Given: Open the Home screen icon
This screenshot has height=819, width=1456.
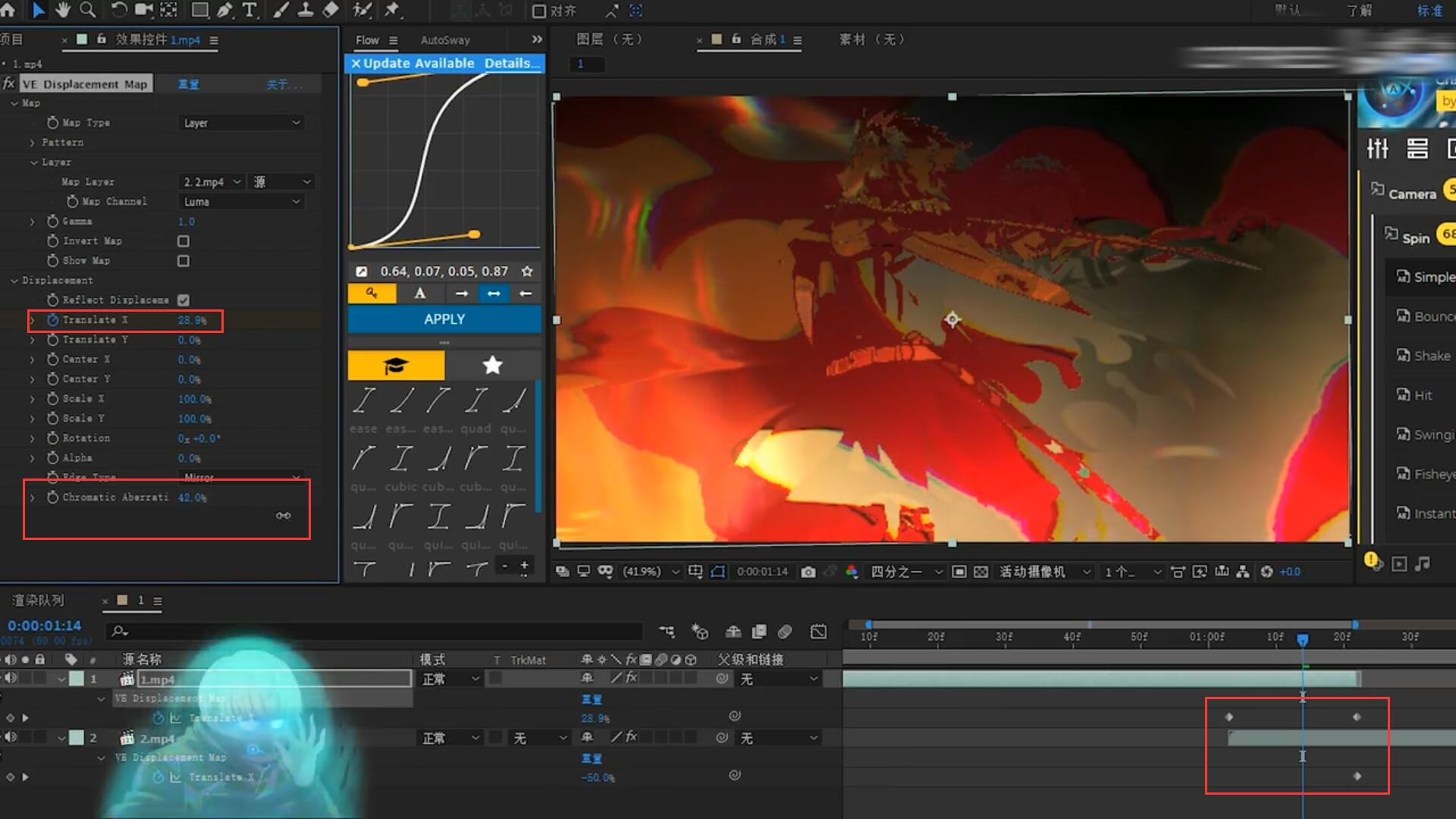Looking at the screenshot, I should [8, 10].
